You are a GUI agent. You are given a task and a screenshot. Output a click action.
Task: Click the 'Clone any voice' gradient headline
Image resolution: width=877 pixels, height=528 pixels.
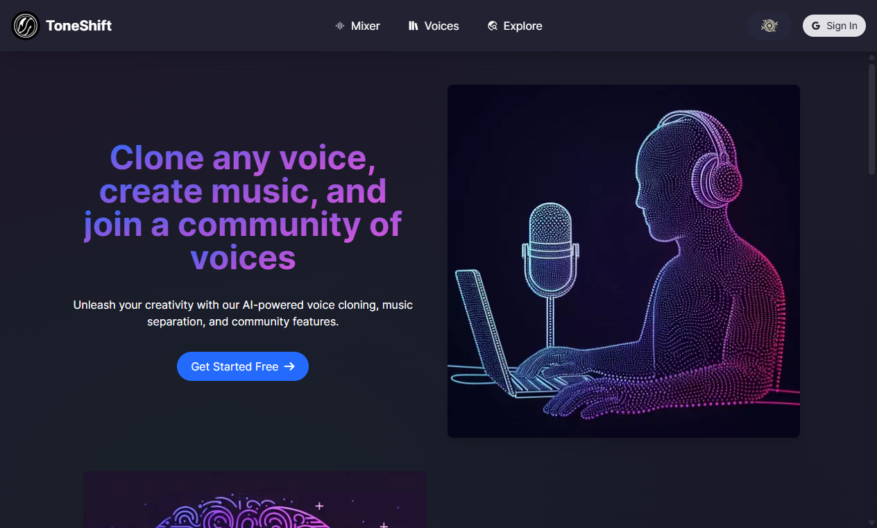pos(243,208)
